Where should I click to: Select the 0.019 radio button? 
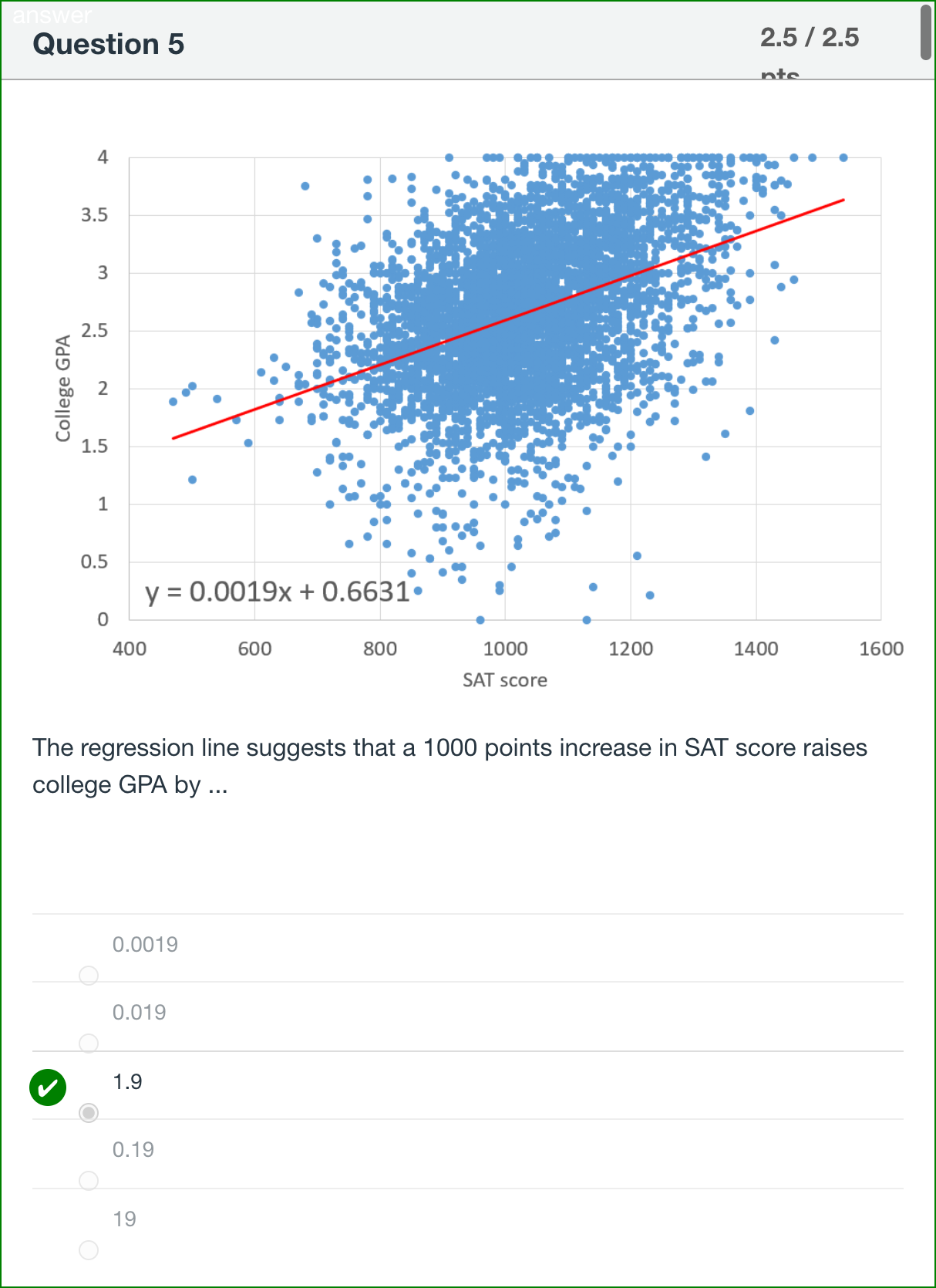(89, 1044)
